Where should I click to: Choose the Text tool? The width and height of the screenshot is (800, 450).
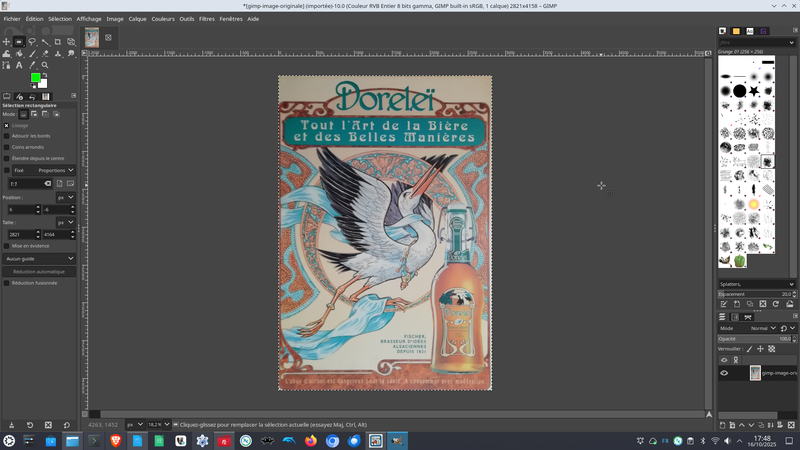(x=19, y=65)
